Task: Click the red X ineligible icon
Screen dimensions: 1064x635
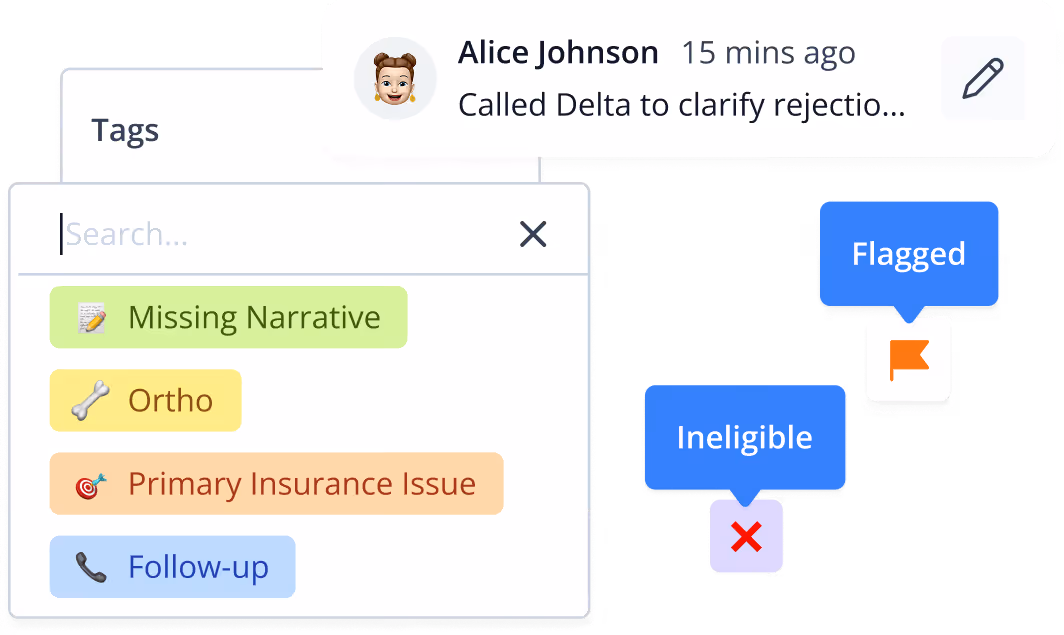Action: (x=745, y=537)
